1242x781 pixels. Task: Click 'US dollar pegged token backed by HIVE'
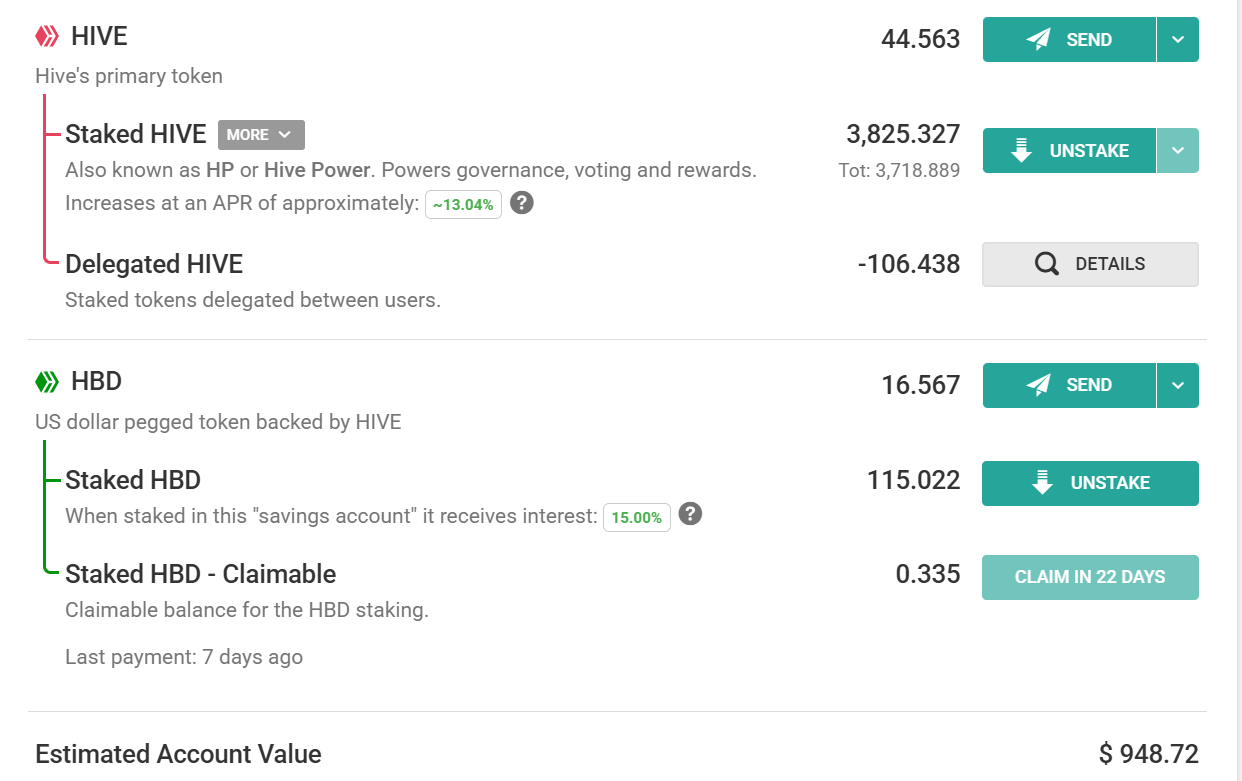[x=218, y=422]
